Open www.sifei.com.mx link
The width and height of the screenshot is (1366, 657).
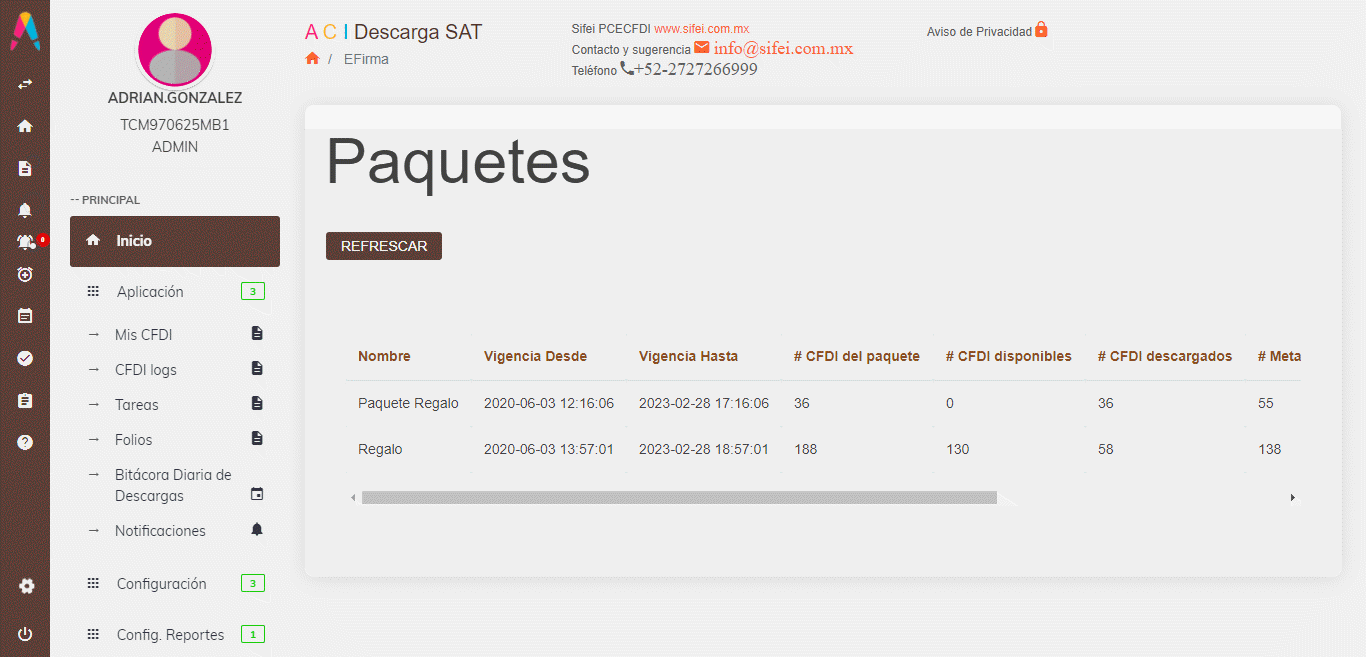[x=702, y=29]
